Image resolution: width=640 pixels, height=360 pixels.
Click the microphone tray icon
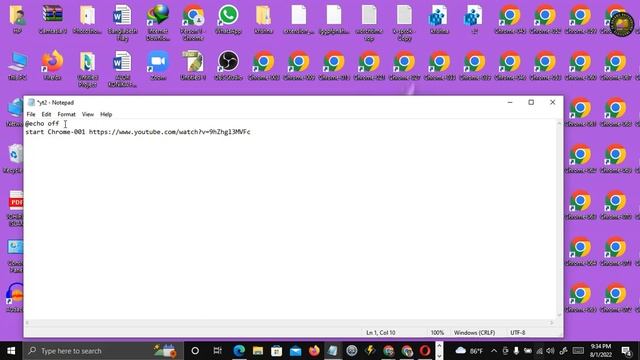point(516,351)
